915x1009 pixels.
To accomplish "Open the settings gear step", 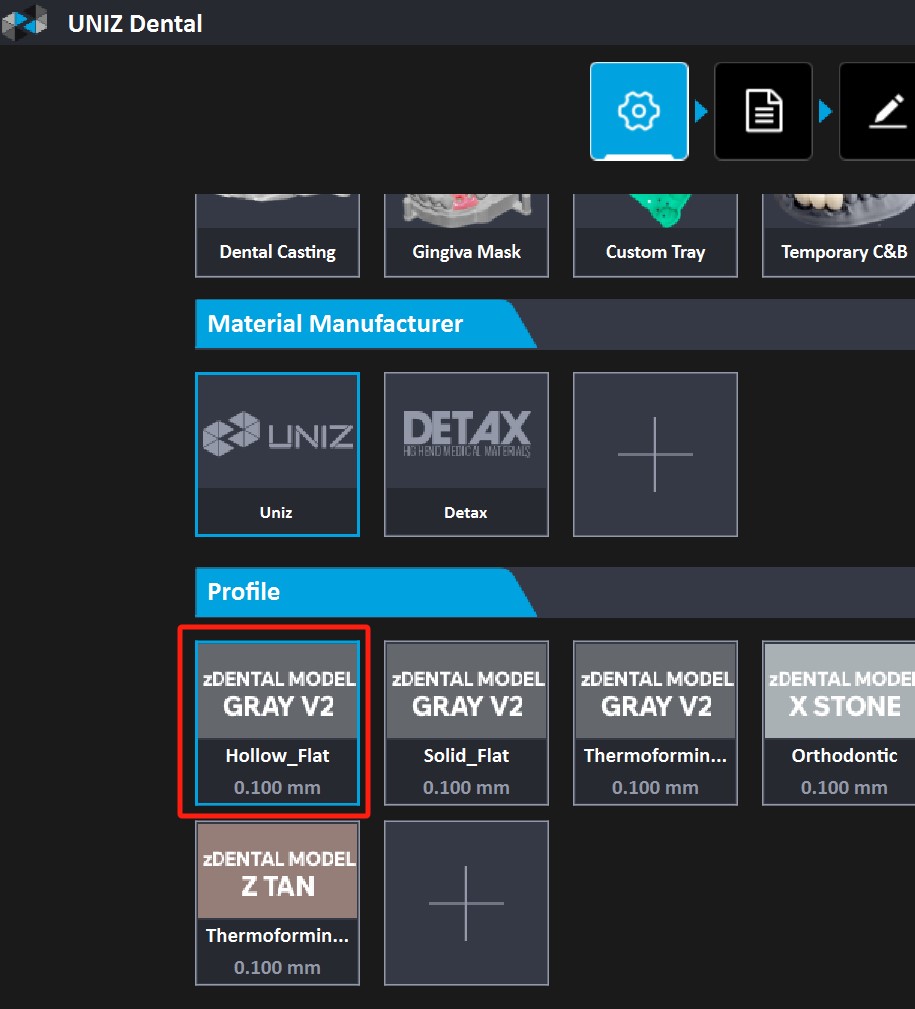I will click(639, 111).
